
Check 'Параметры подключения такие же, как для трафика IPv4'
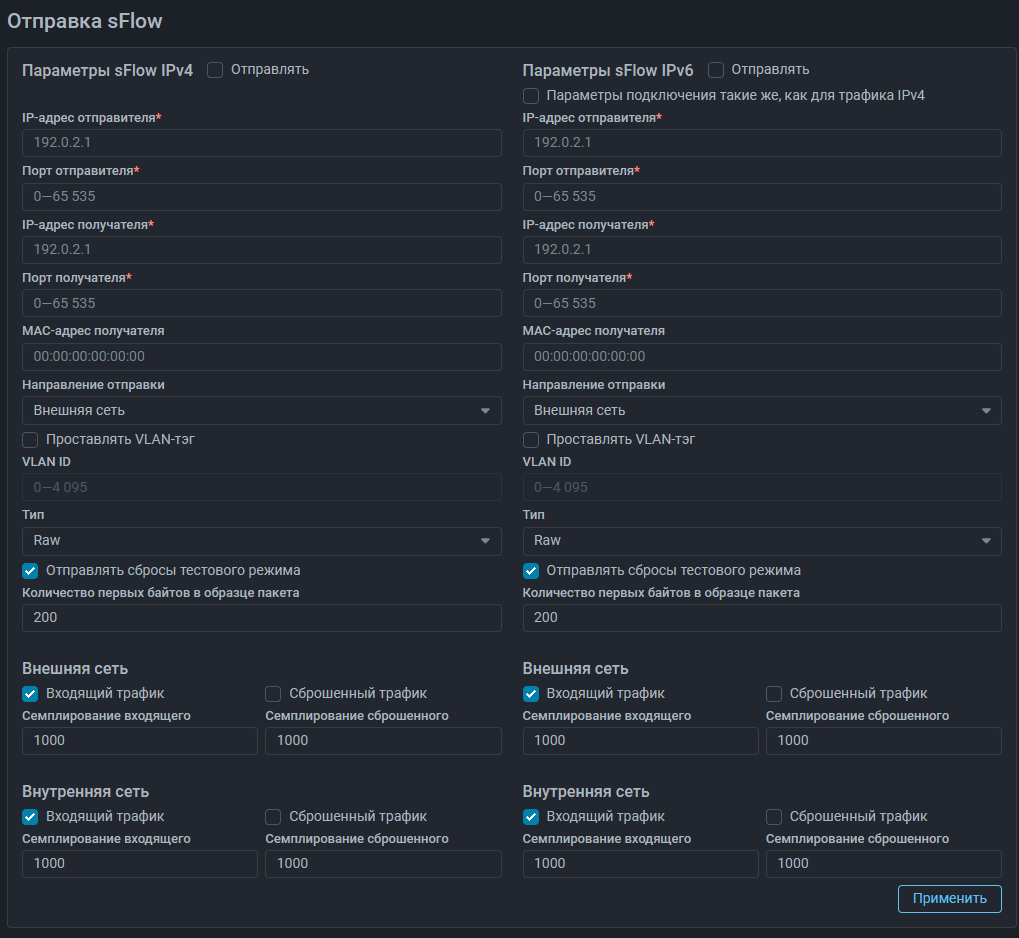(531, 96)
